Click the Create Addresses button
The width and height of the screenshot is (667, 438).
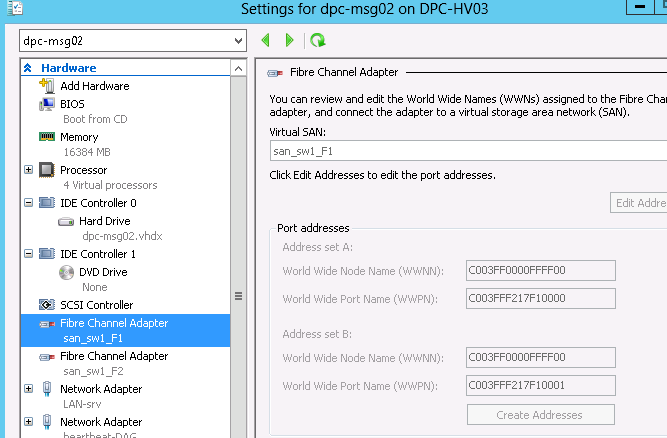(540, 415)
